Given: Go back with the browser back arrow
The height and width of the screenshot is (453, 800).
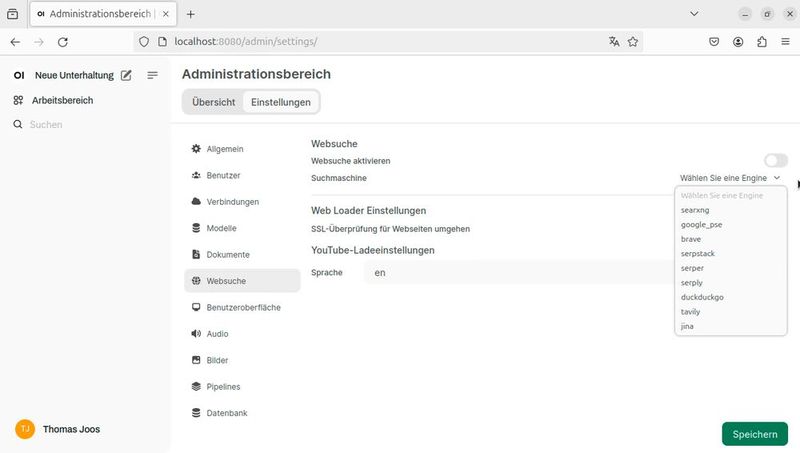Looking at the screenshot, I should point(15,42).
